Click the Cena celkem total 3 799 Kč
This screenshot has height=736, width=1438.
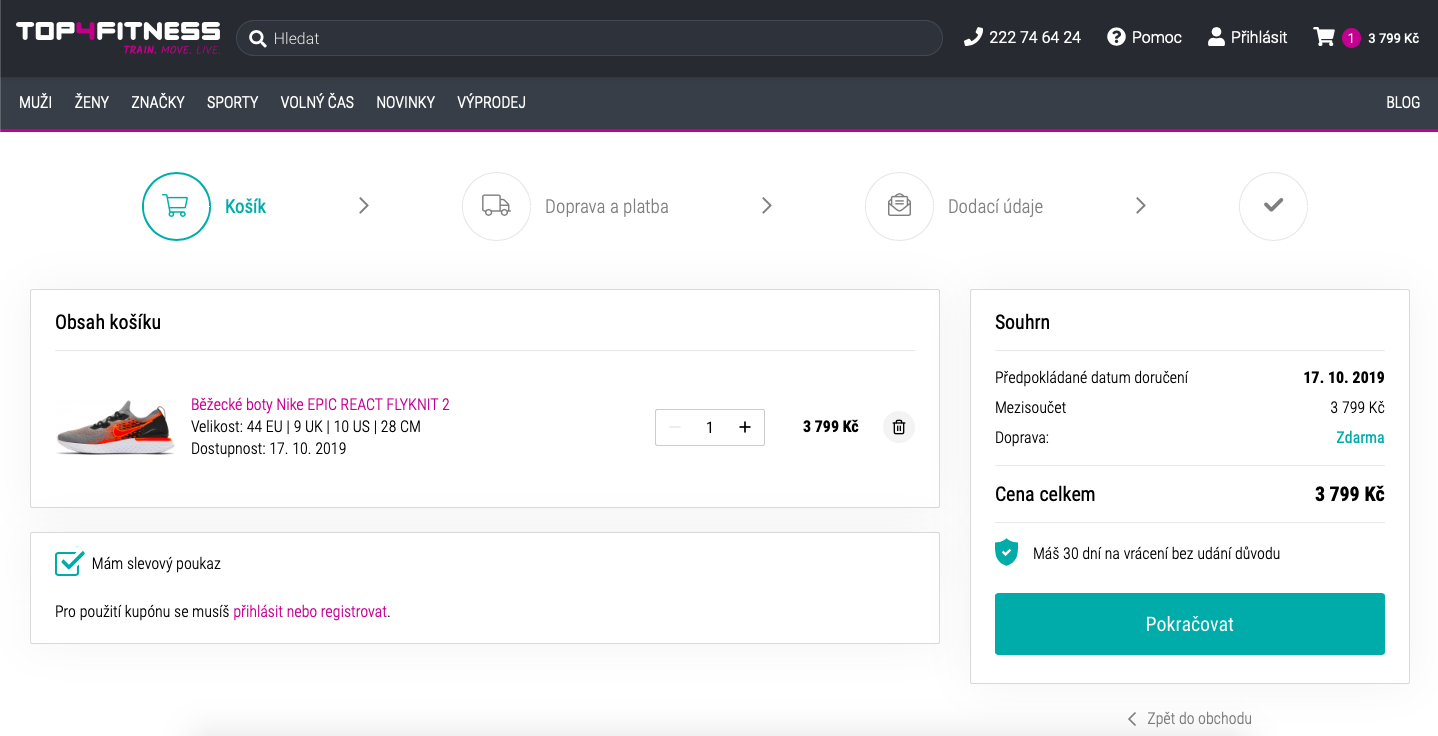tap(1350, 494)
